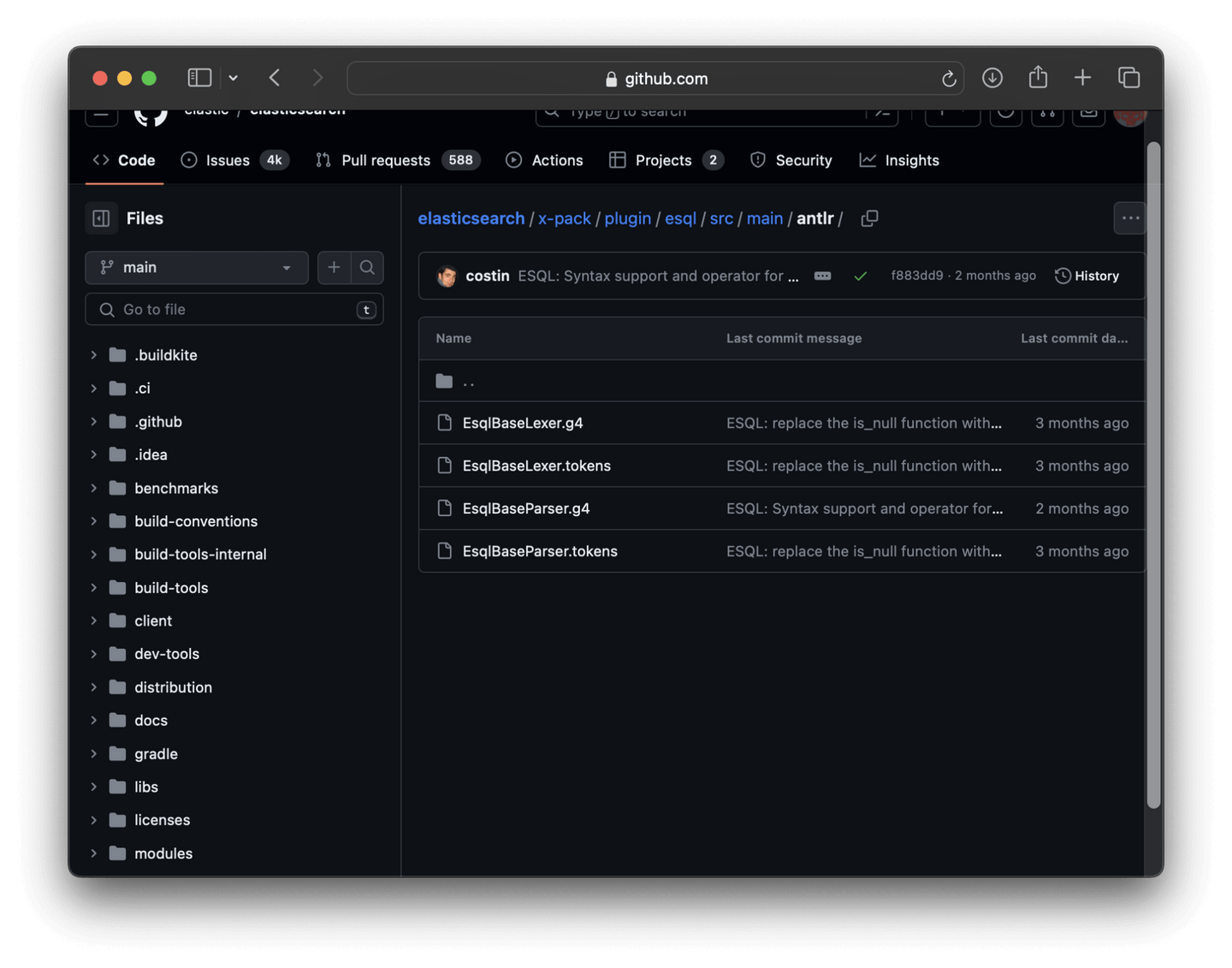This screenshot has width=1232, height=968.
Task: Toggle the Safari sidebar
Action: pyautogui.click(x=199, y=78)
